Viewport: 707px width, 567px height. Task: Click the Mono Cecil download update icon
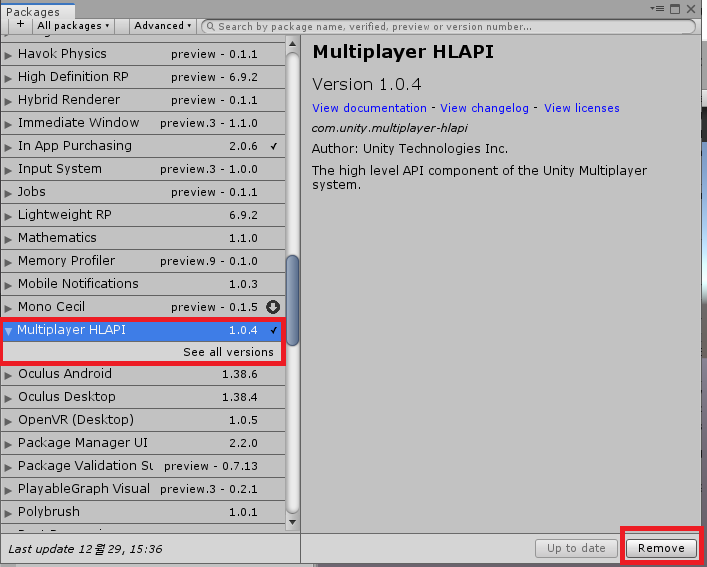[273, 307]
